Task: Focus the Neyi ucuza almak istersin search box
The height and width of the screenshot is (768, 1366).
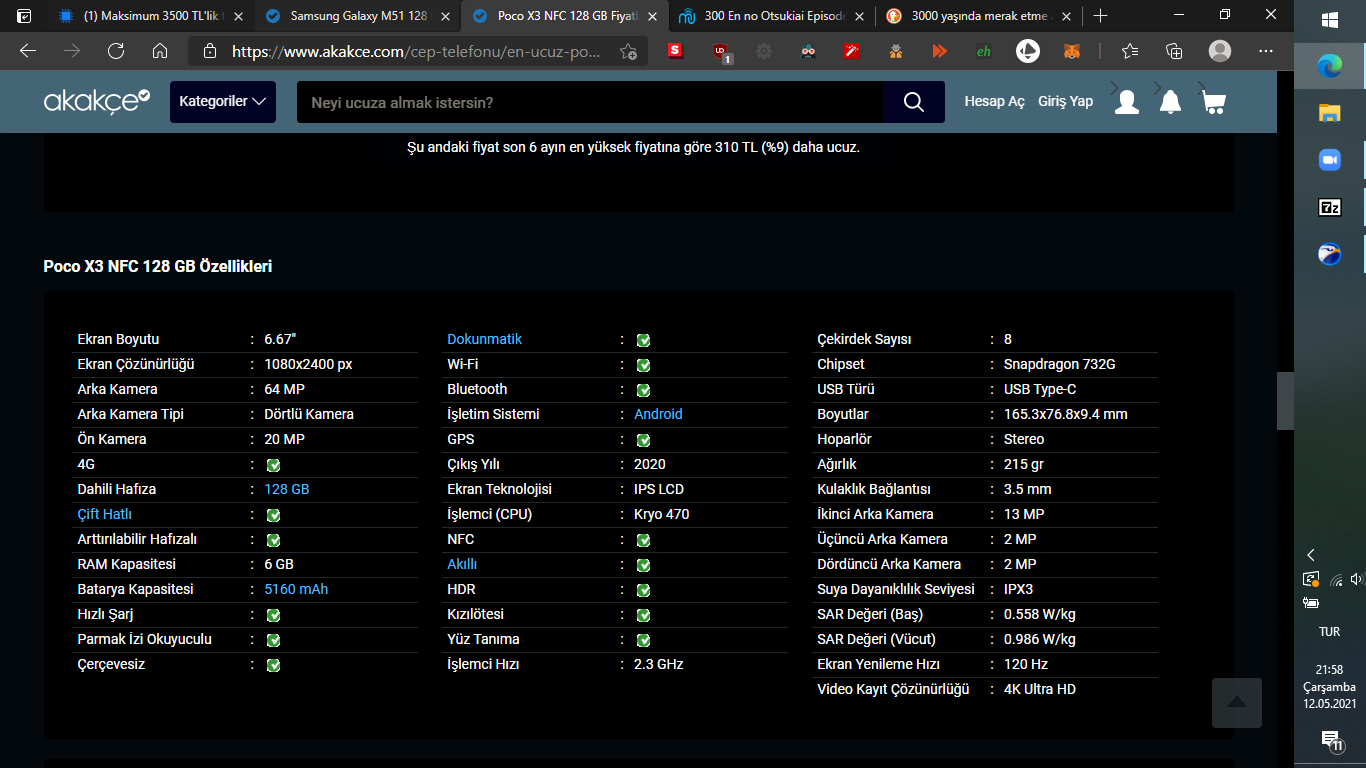Action: point(590,102)
